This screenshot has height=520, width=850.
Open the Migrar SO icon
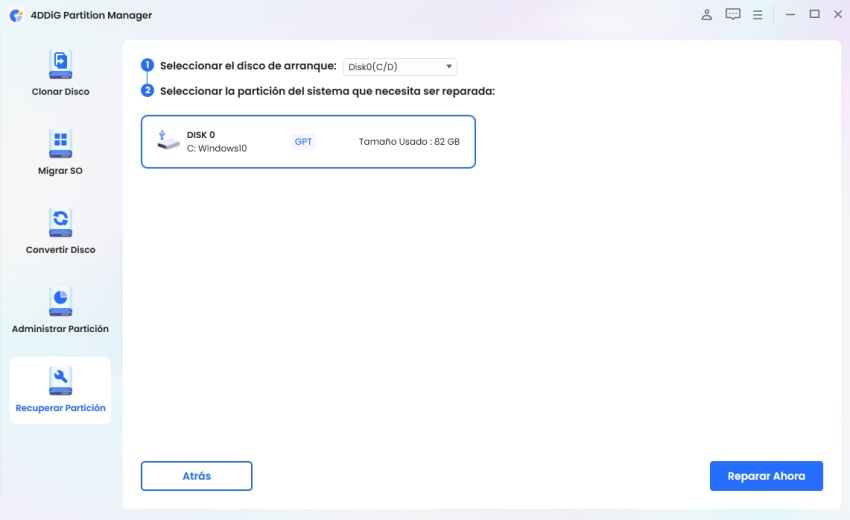point(60,144)
